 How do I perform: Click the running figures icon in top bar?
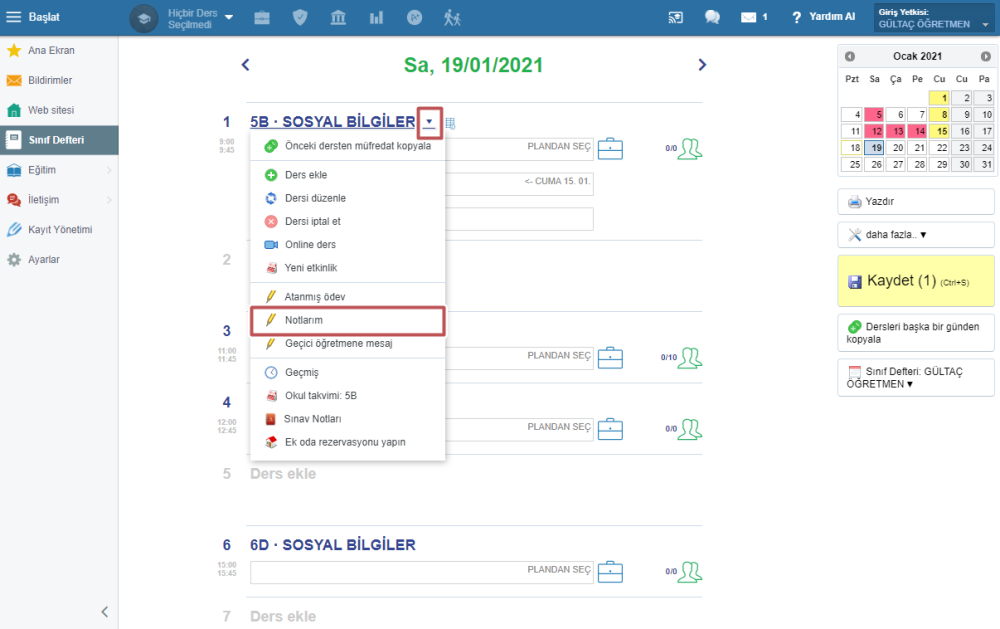[452, 18]
